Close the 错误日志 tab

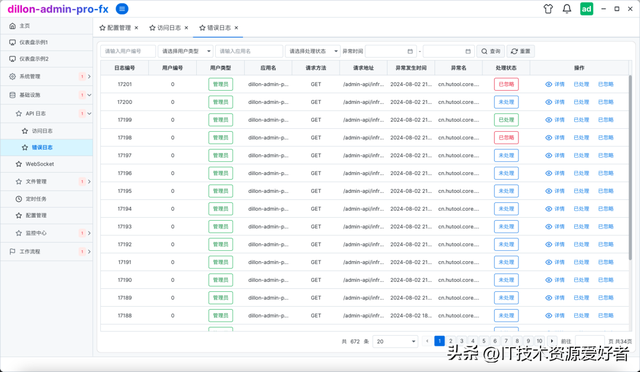pos(236,28)
